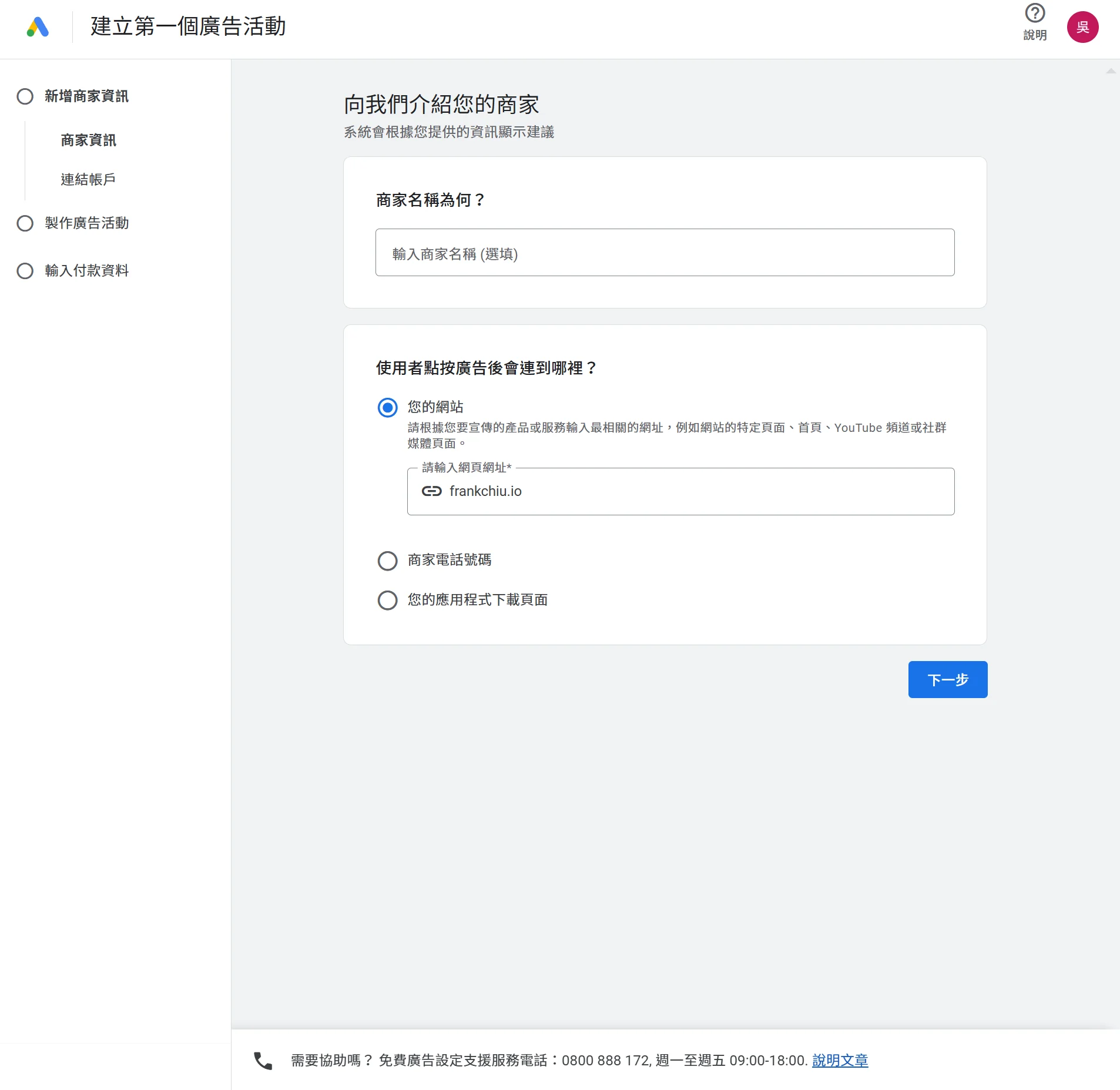1120x1090 pixels.
Task: Click the scroll-up arrow at top right
Action: tap(1111, 71)
